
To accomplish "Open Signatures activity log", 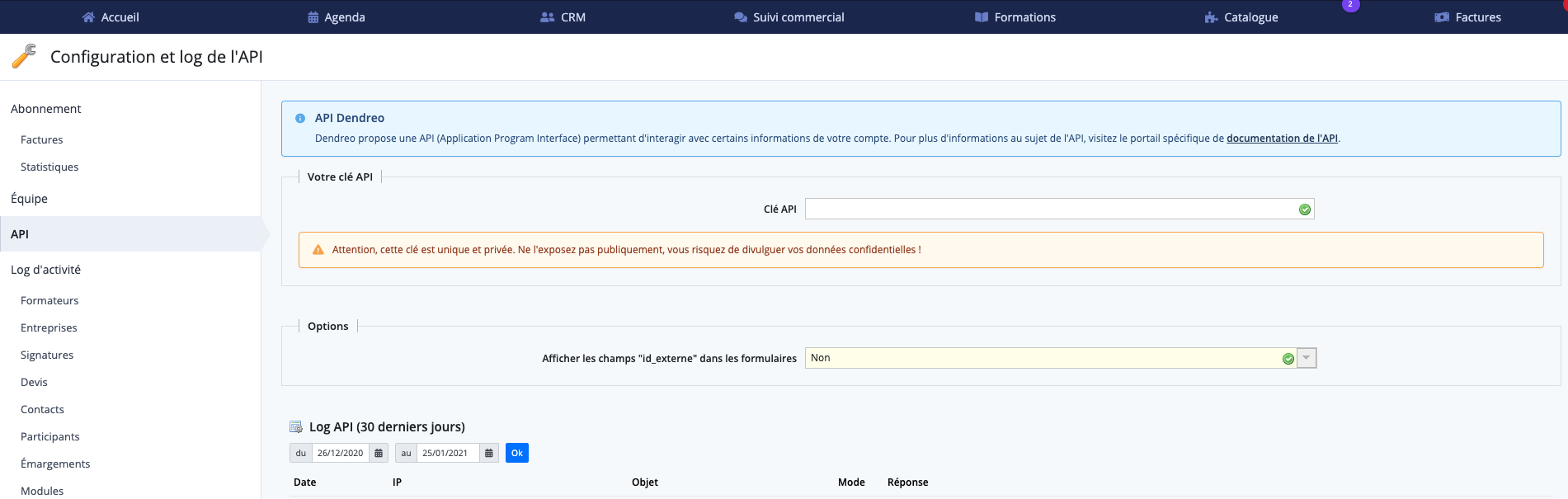I will 47,355.
